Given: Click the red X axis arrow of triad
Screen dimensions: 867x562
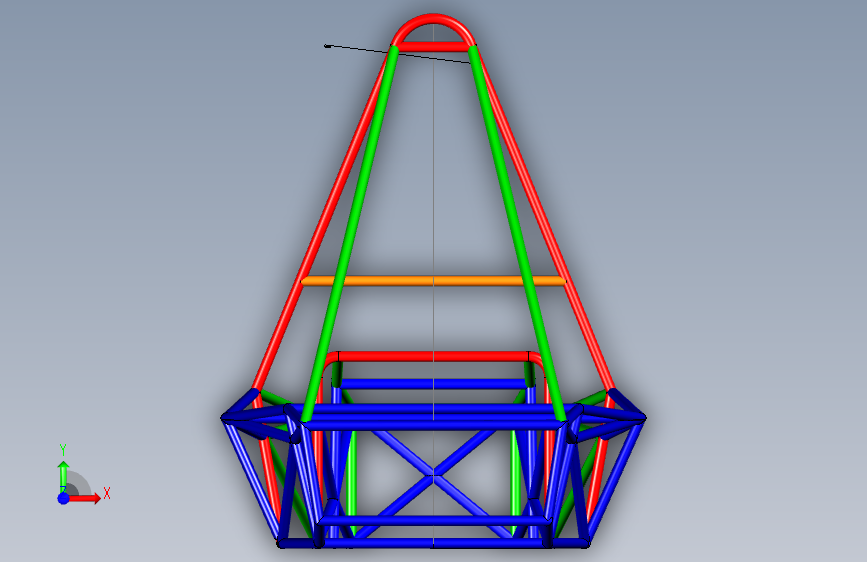Looking at the screenshot, I should tap(83, 498).
